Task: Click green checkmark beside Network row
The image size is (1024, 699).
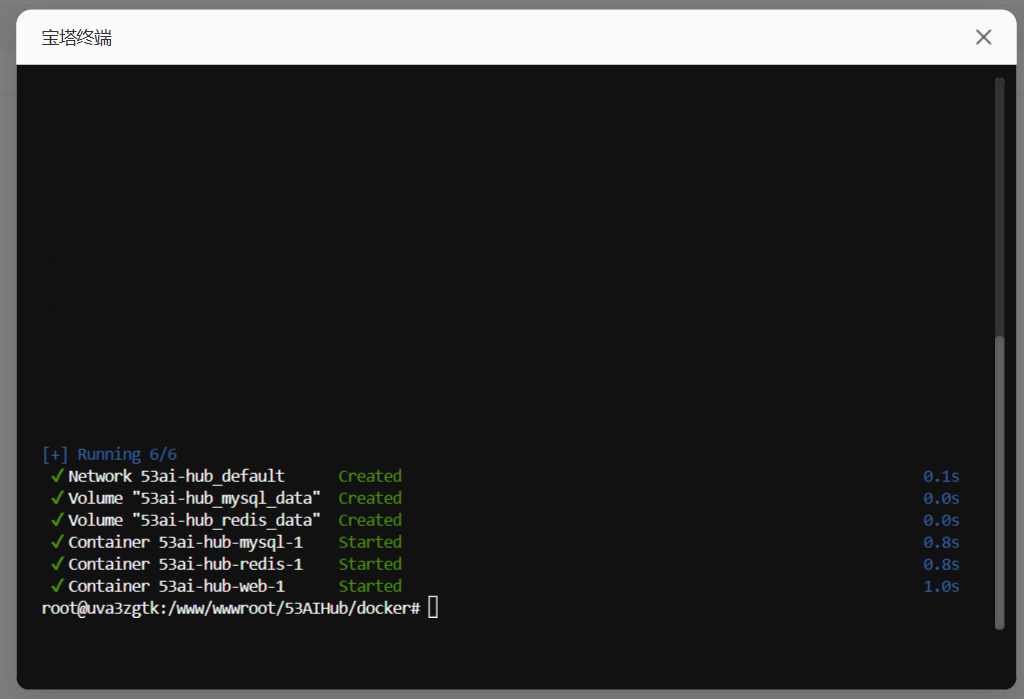Action: pyautogui.click(x=57, y=476)
